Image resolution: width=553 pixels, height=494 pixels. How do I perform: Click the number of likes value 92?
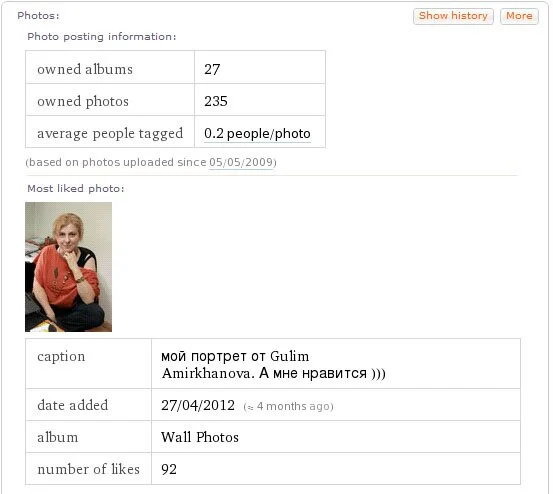(169, 469)
